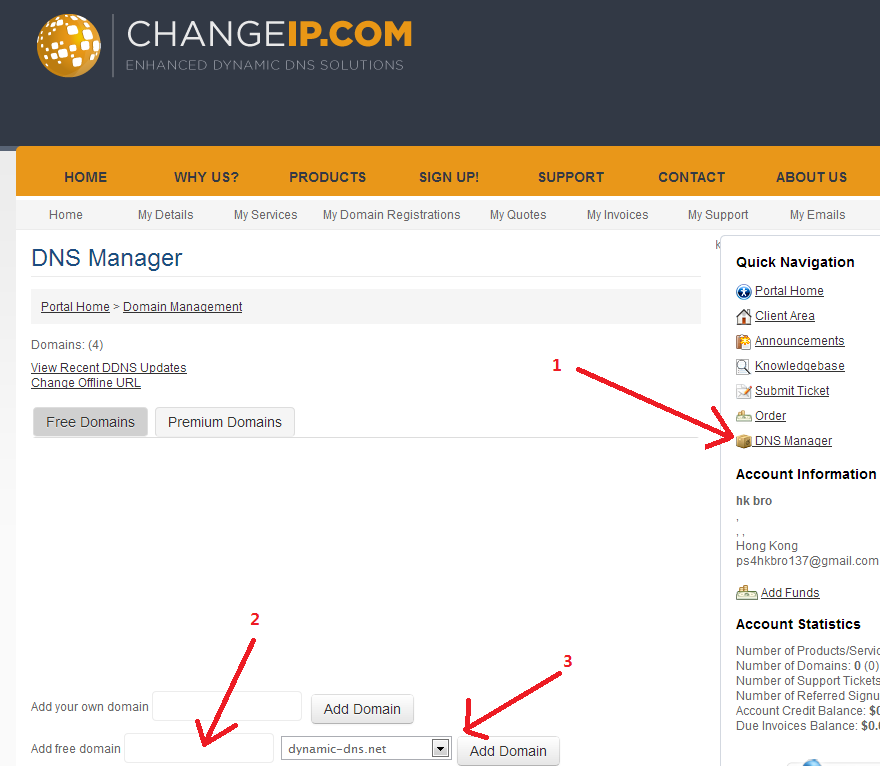The height and width of the screenshot is (766, 880).
Task: Select the dynamic-dns.net combo box
Action: (x=366, y=748)
